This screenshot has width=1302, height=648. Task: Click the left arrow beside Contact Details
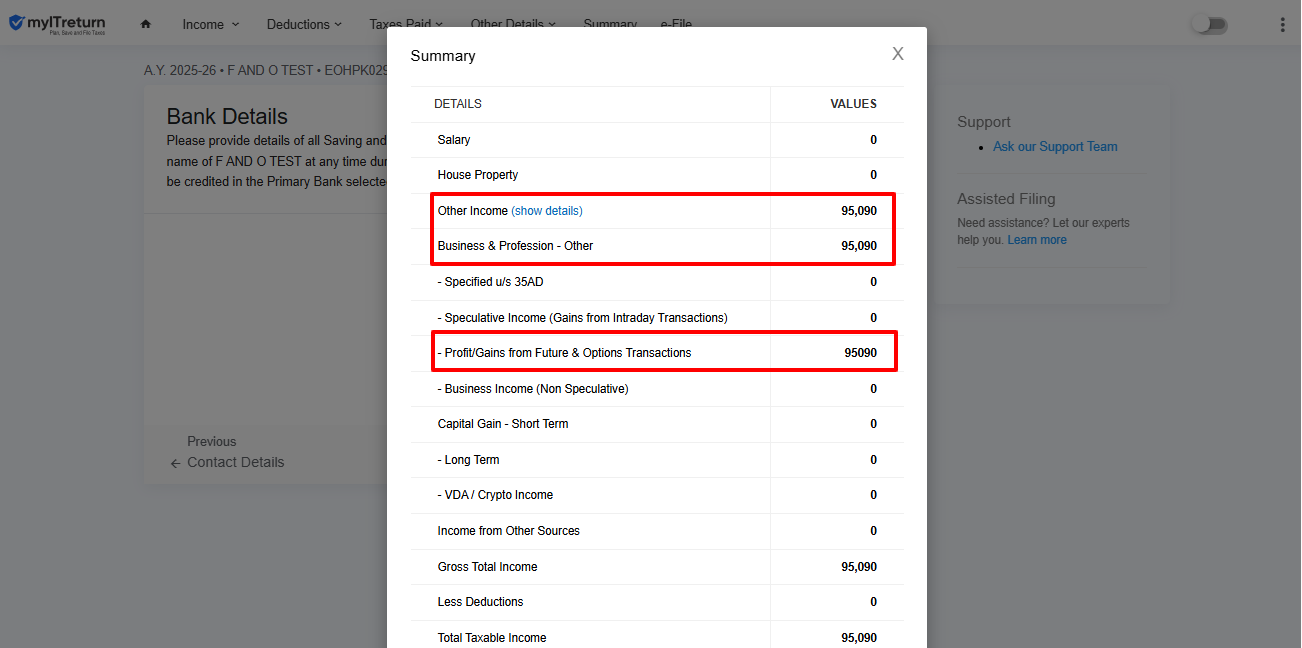coord(176,463)
